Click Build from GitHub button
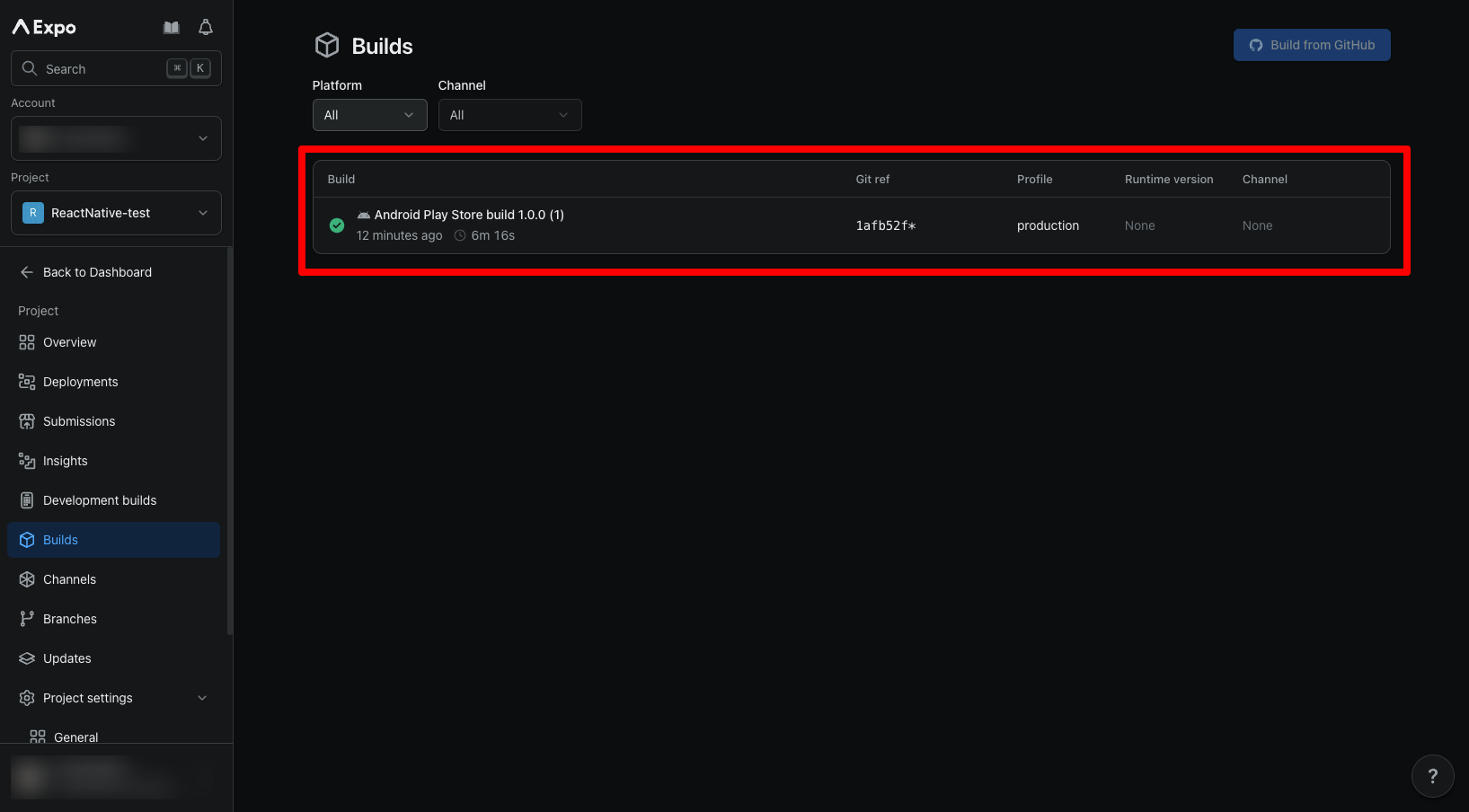This screenshot has height=812, width=1469. tap(1312, 45)
